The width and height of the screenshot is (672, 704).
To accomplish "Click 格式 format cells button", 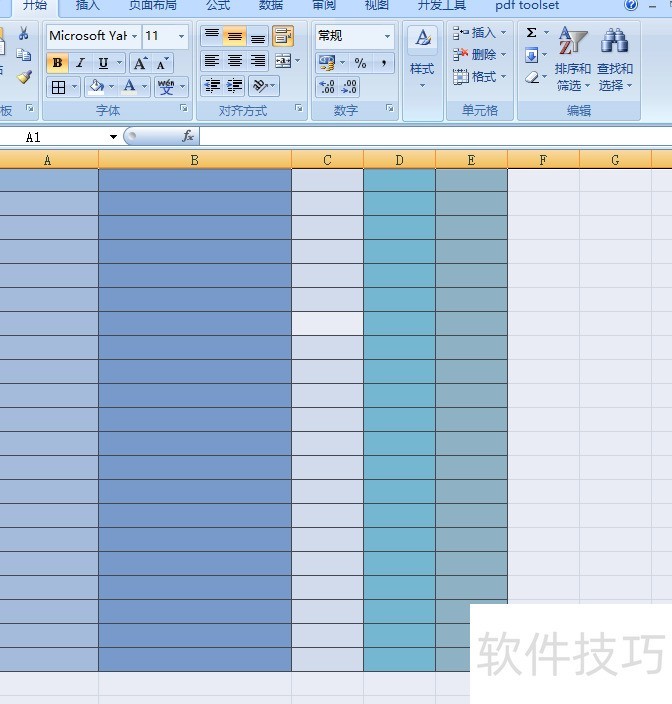I will (x=479, y=77).
